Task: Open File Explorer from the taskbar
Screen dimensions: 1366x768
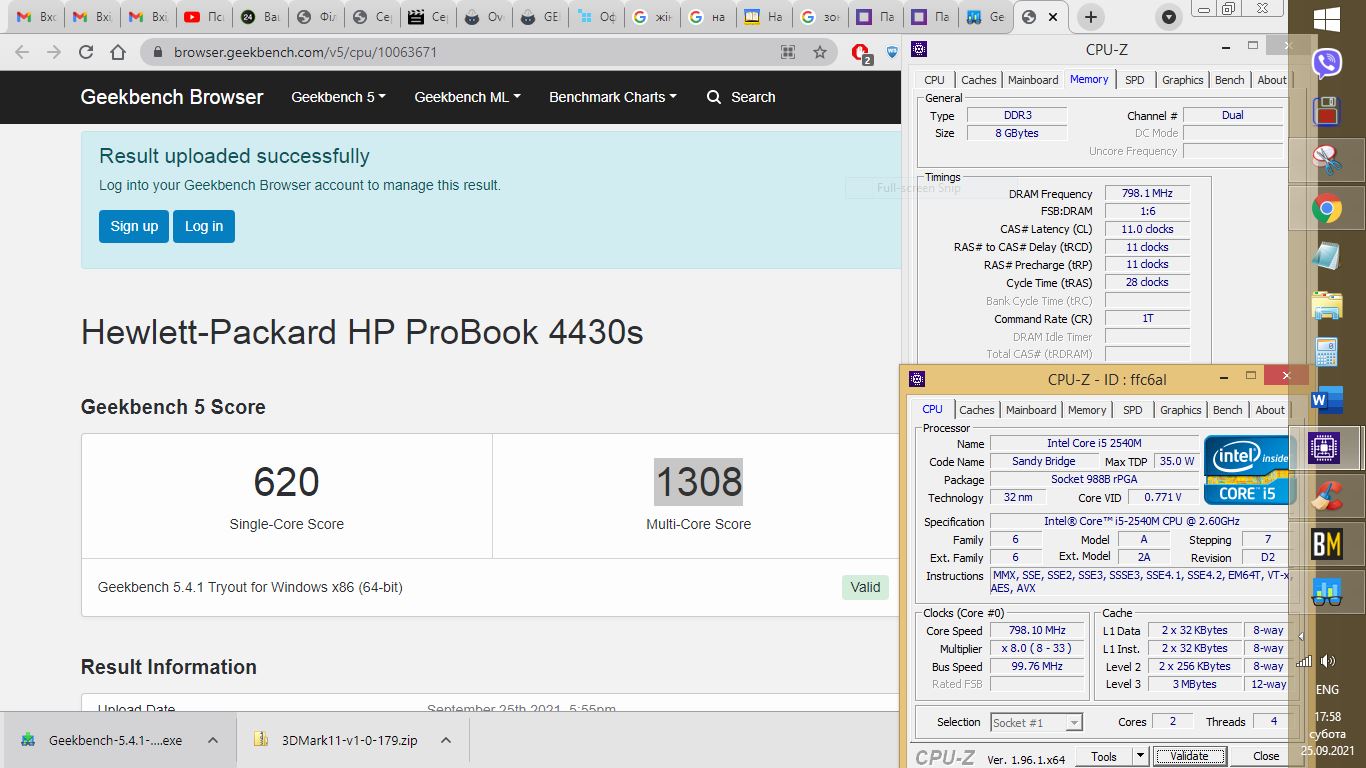Action: coord(1327,304)
